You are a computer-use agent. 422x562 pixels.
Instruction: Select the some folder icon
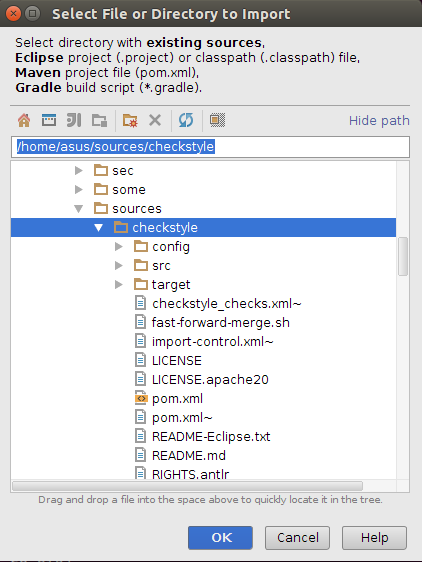(101, 189)
